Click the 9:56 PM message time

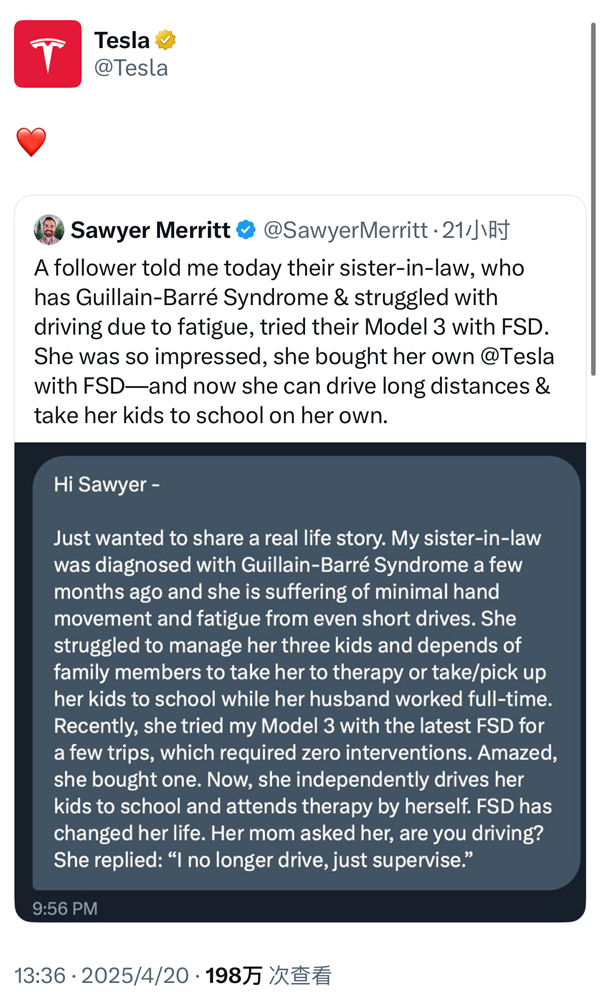(x=65, y=908)
